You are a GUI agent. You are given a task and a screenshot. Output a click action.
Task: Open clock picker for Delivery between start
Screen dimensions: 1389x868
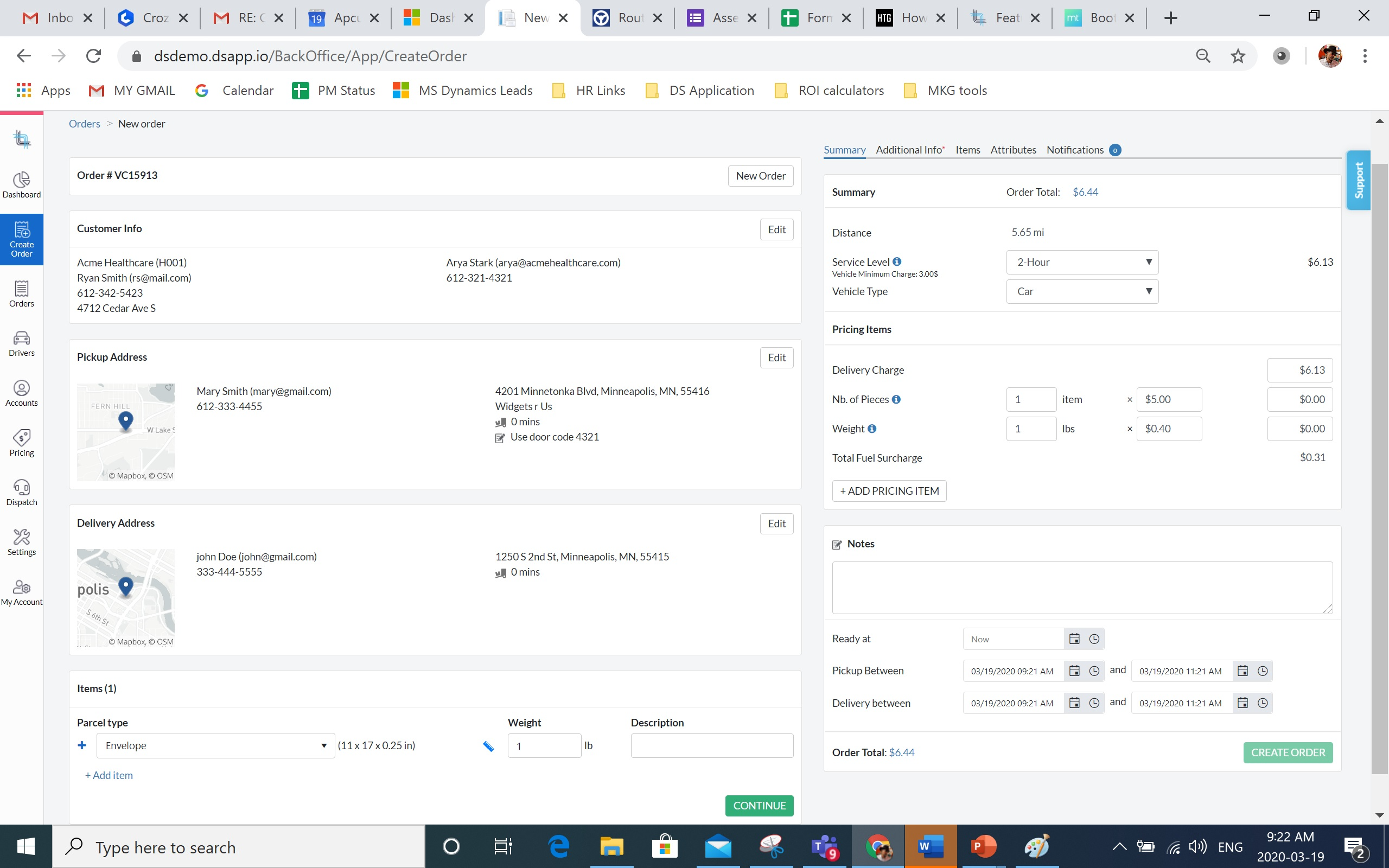[x=1094, y=703]
